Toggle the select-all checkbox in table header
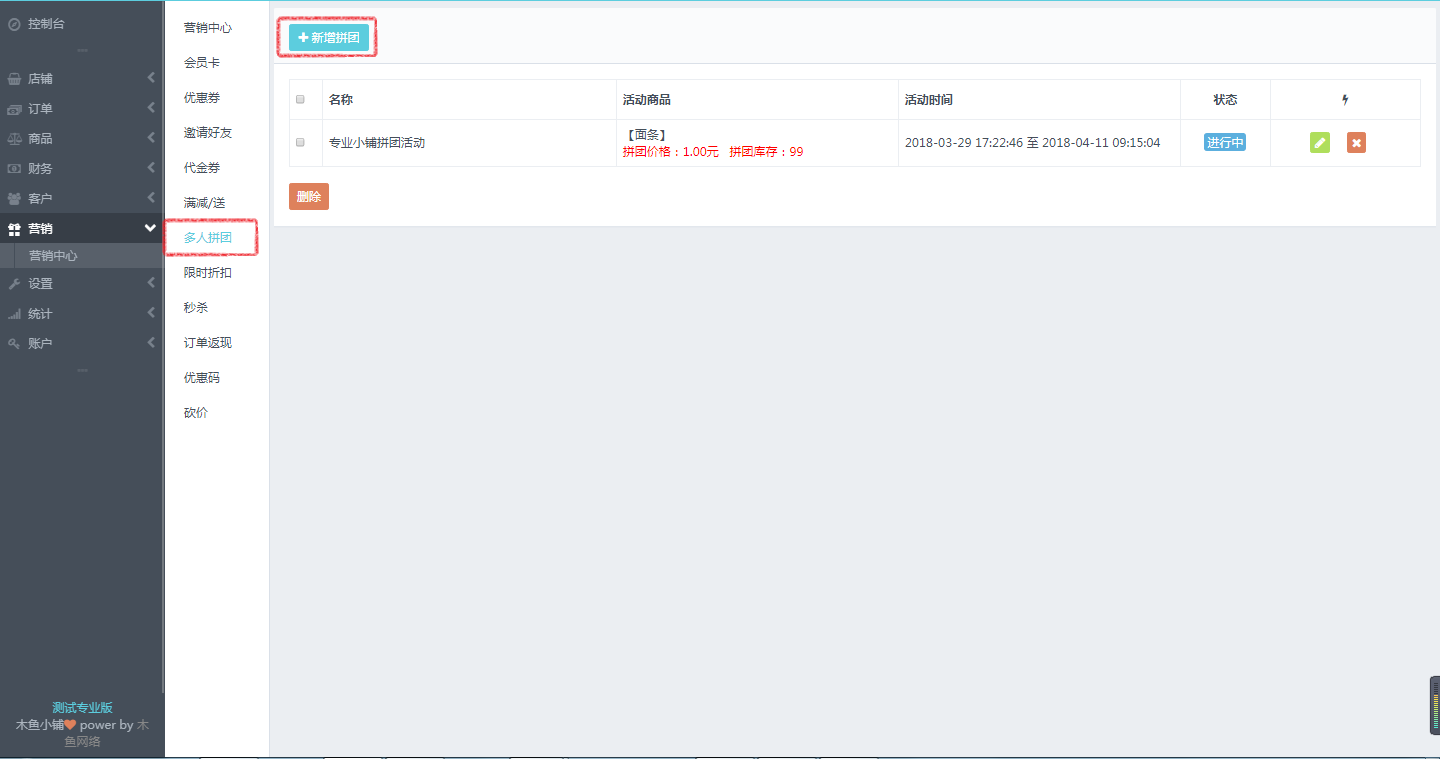The height and width of the screenshot is (763, 1440). (x=300, y=100)
